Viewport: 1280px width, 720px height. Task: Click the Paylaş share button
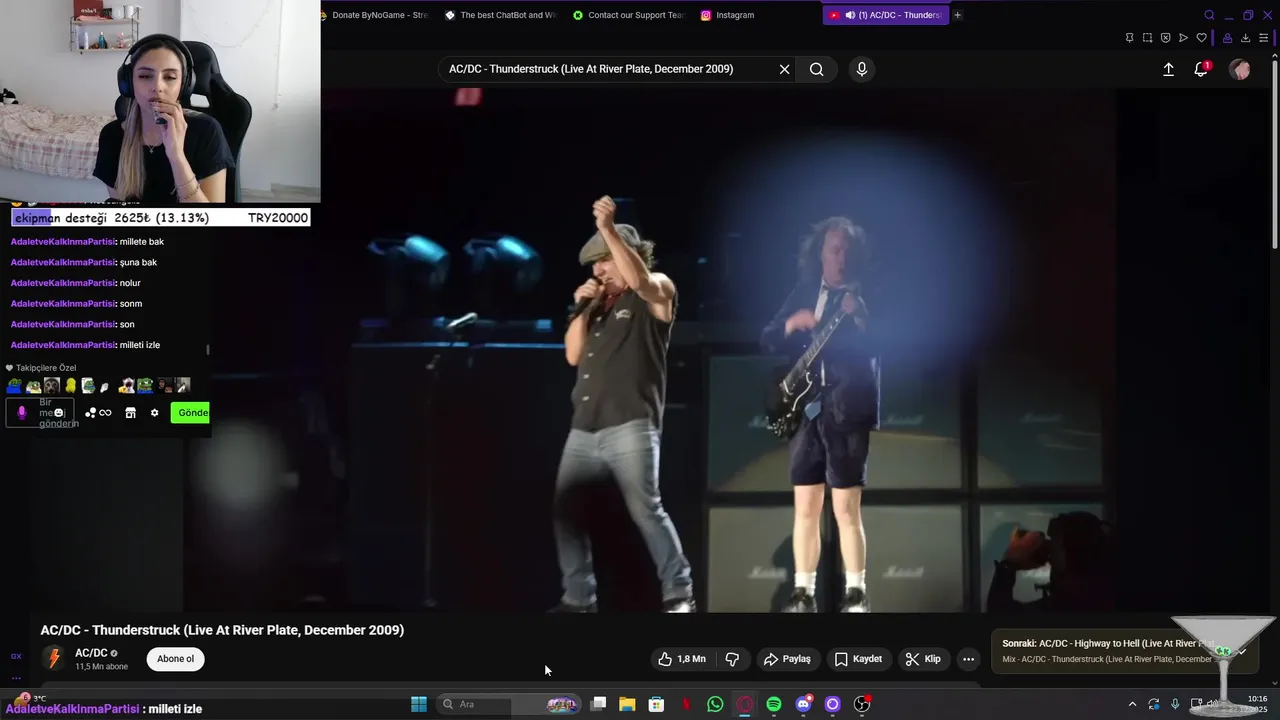point(787,659)
